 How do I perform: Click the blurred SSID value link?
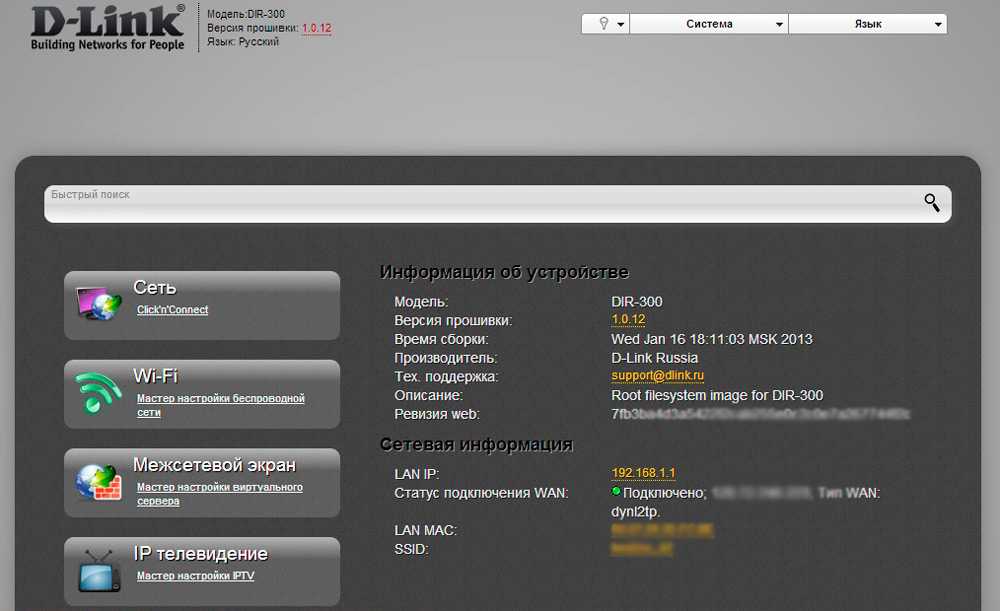[642, 548]
